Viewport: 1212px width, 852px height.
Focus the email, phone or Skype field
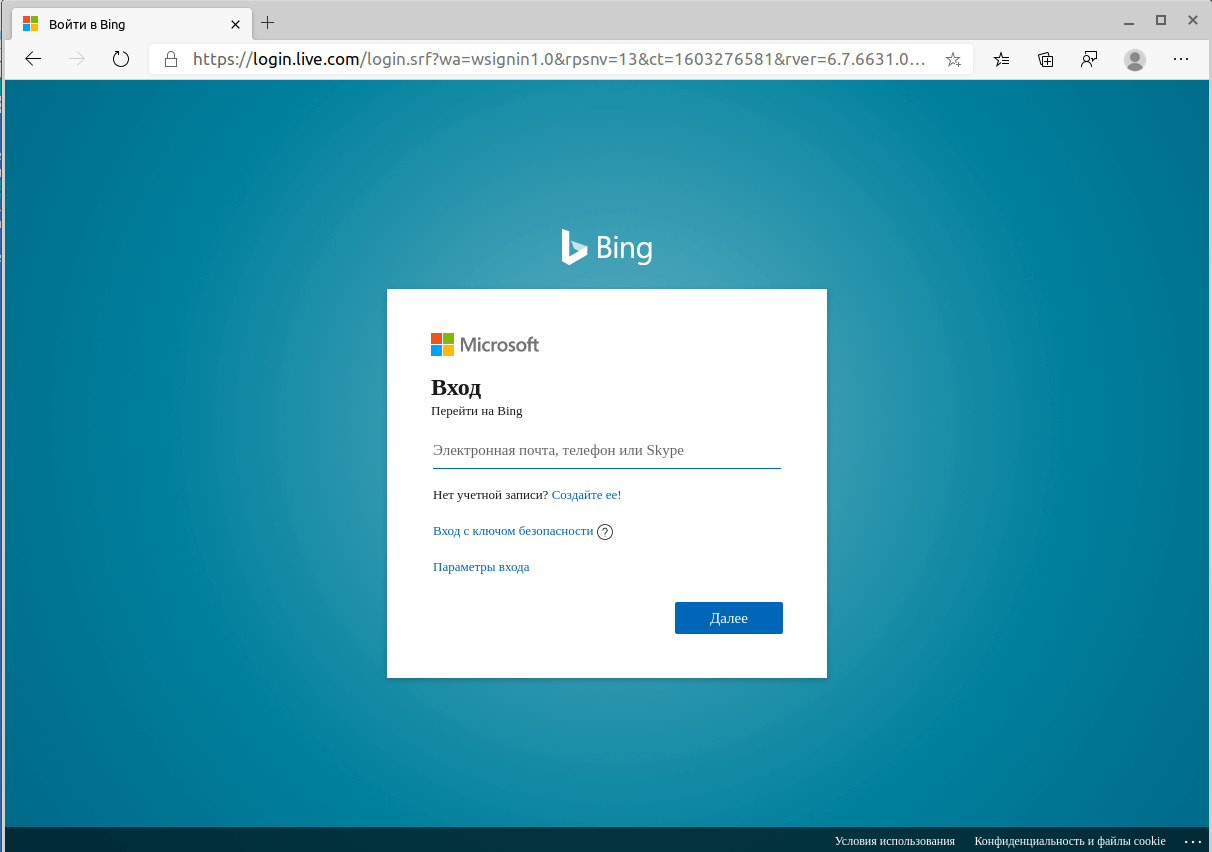coord(607,451)
